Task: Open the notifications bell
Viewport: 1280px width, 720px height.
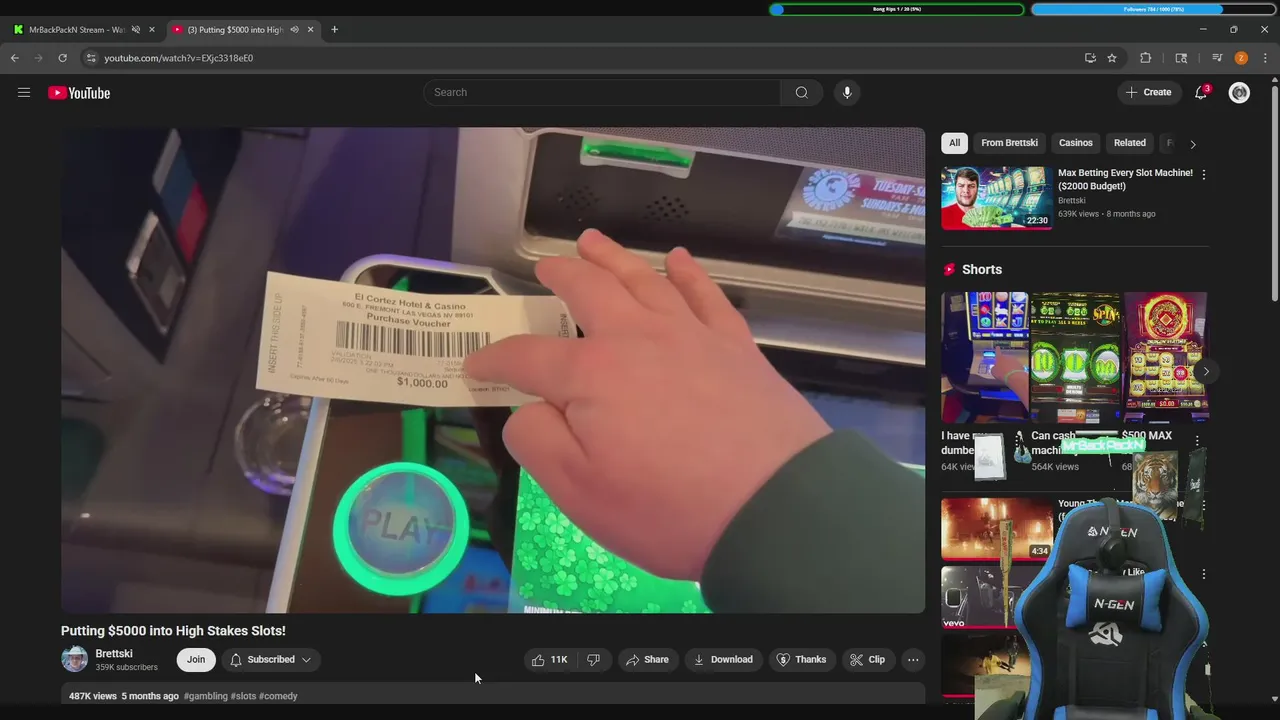Action: 1201,92
